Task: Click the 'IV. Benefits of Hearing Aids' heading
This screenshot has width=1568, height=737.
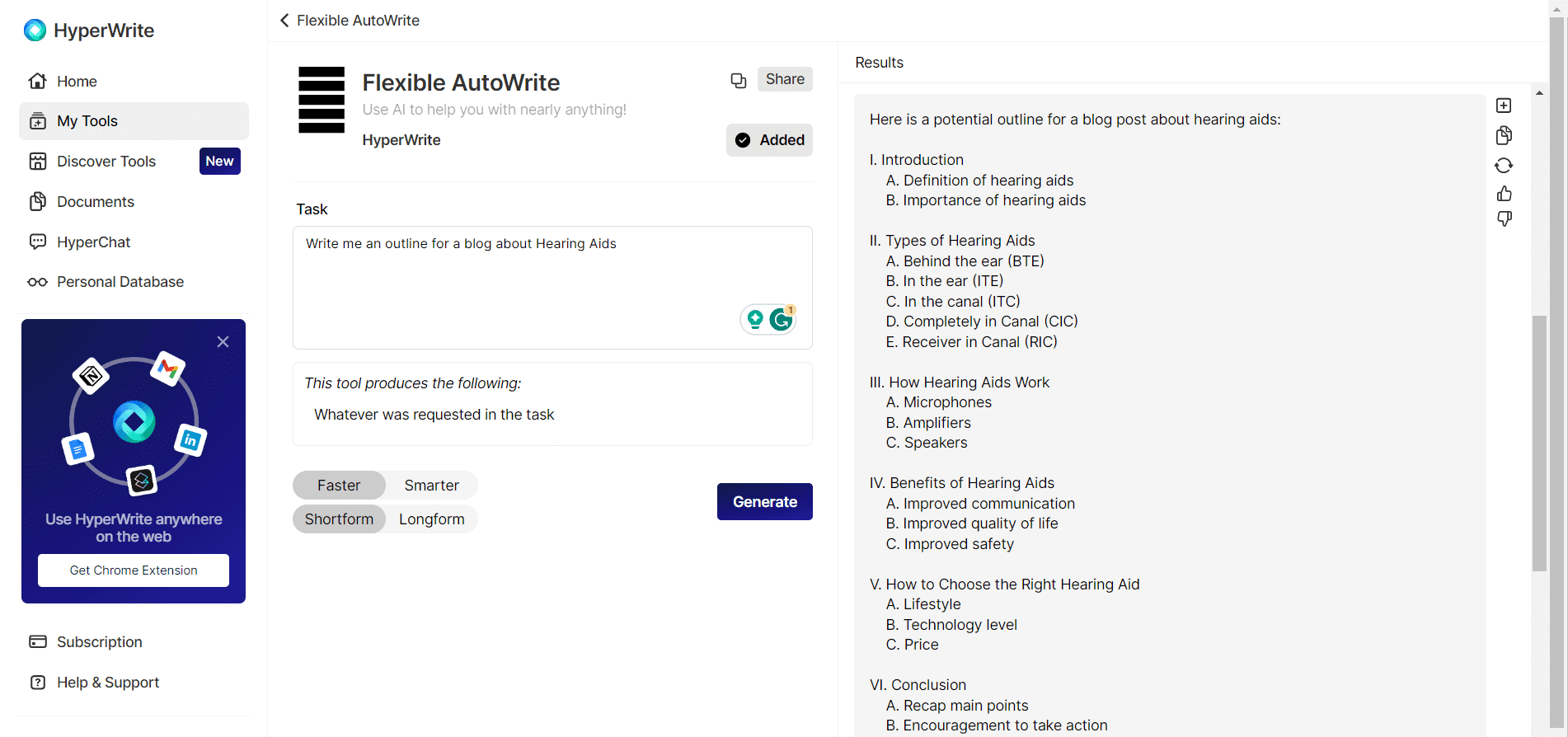Action: click(962, 483)
